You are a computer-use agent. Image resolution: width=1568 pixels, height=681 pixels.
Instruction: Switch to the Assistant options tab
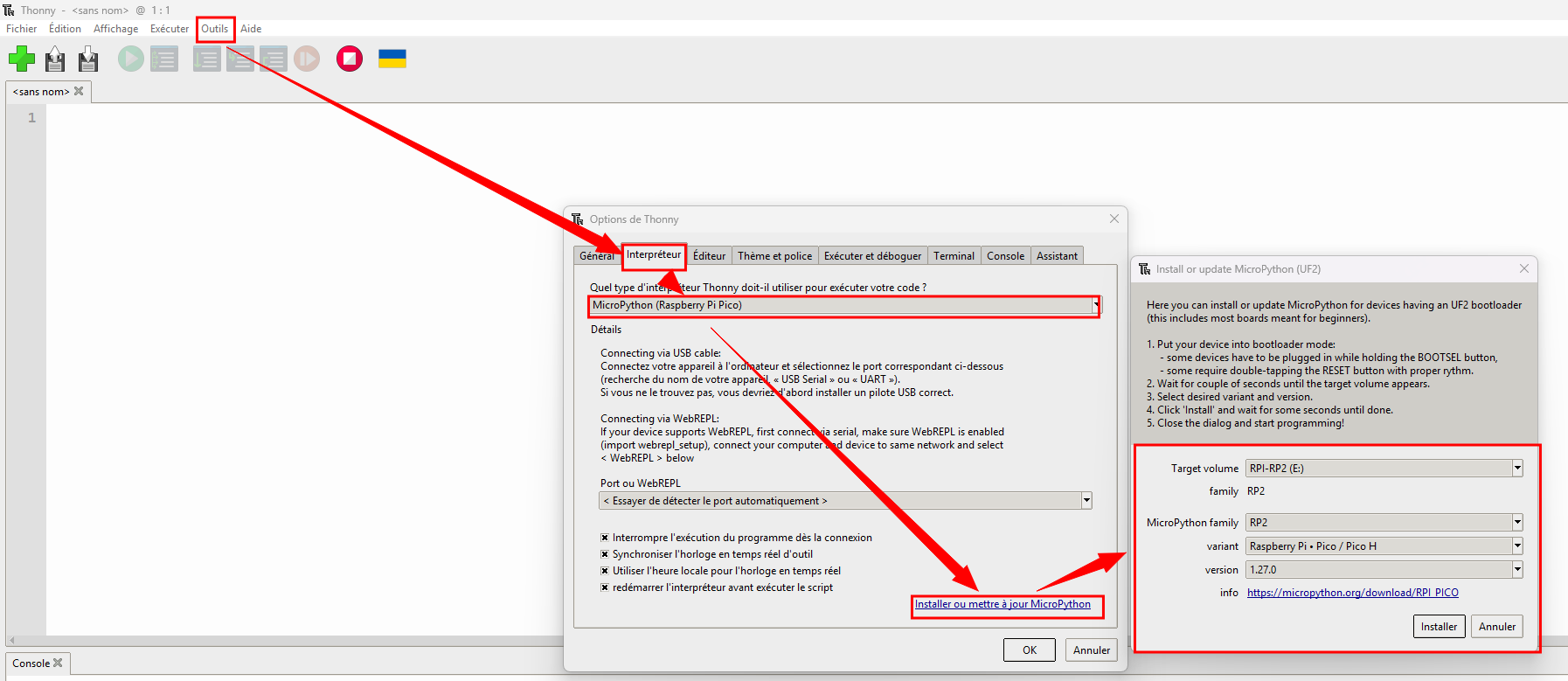tap(1057, 256)
